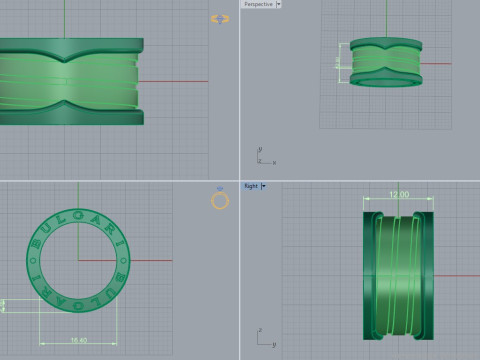Open the Right viewport dropdown arrow

263,186
